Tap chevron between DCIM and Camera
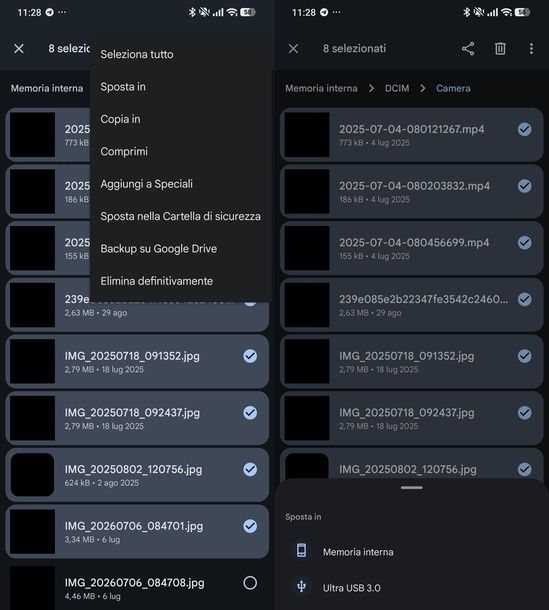Screen dimensions: 549x610 [x=423, y=88]
